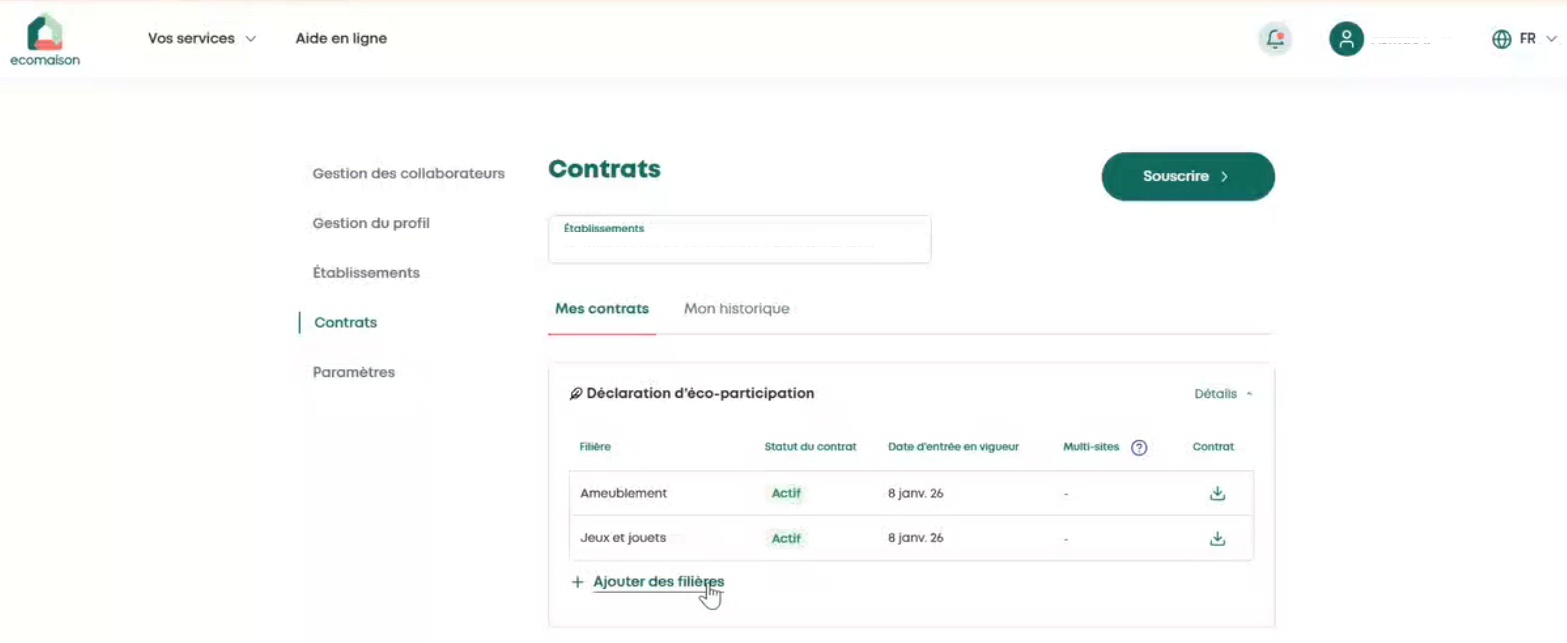The image size is (1567, 643).
Task: Download the Ameublement contract
Action: pyautogui.click(x=1217, y=493)
